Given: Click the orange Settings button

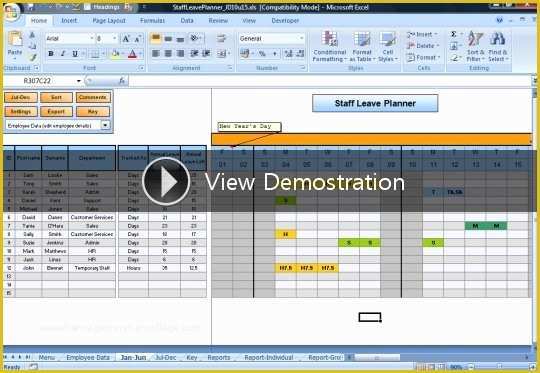Looking at the screenshot, I should coord(20,112).
